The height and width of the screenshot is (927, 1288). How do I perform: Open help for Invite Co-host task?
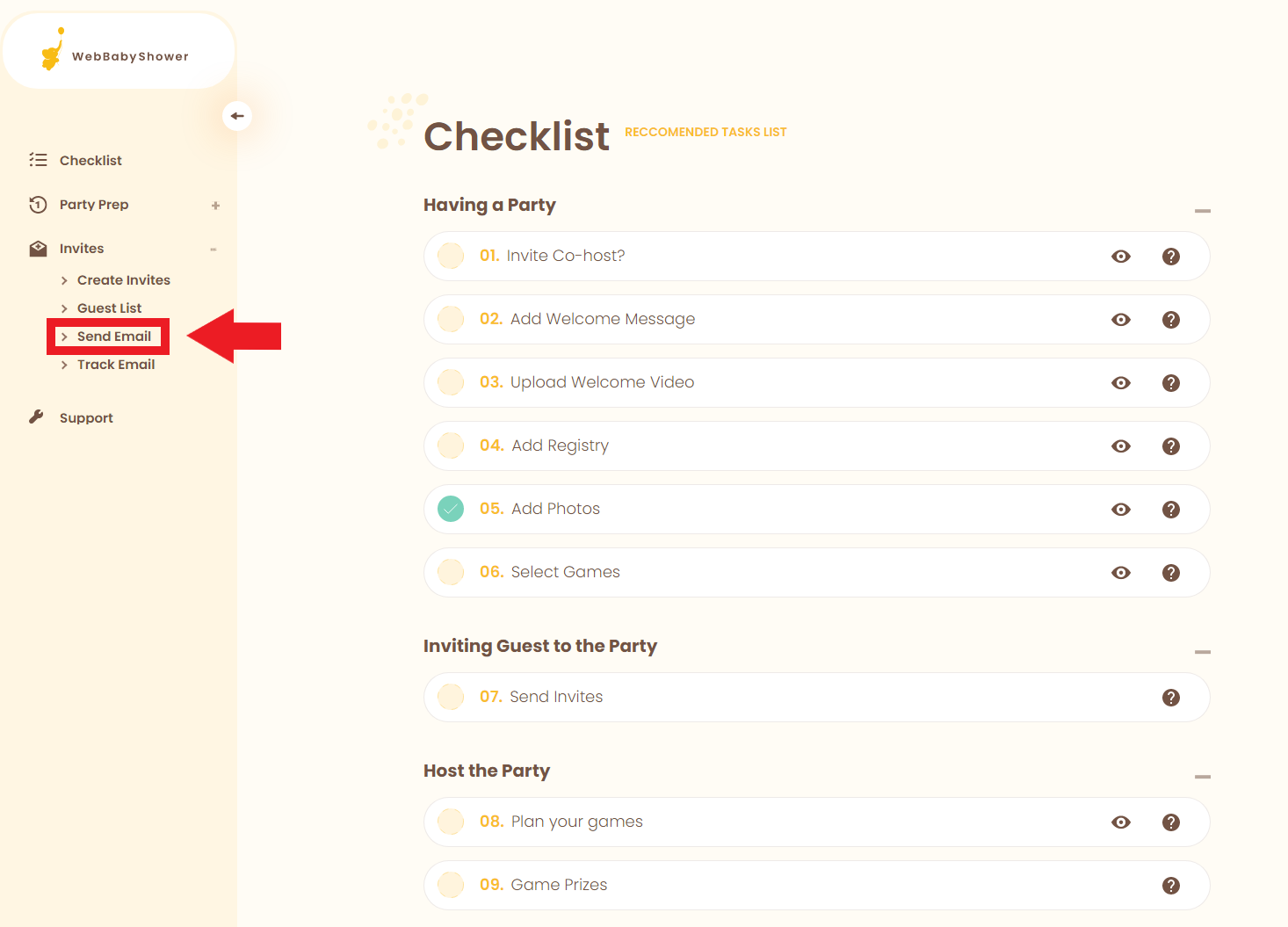coord(1170,257)
